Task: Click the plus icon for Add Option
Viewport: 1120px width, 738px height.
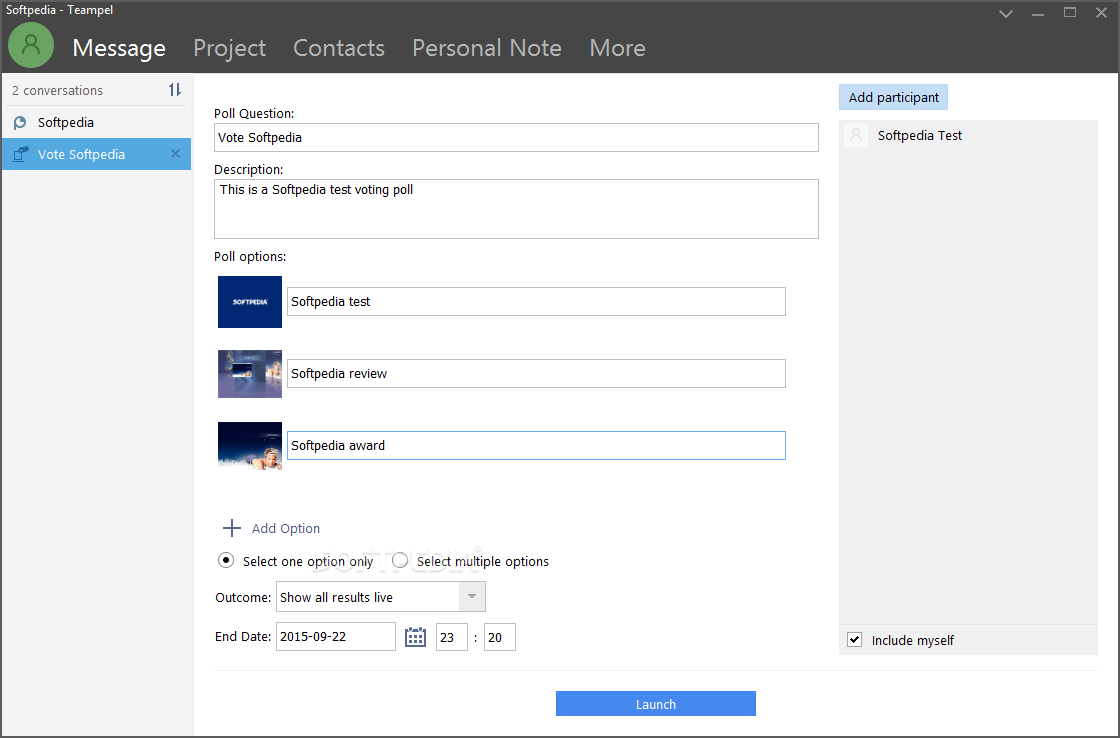Action: coord(231,528)
